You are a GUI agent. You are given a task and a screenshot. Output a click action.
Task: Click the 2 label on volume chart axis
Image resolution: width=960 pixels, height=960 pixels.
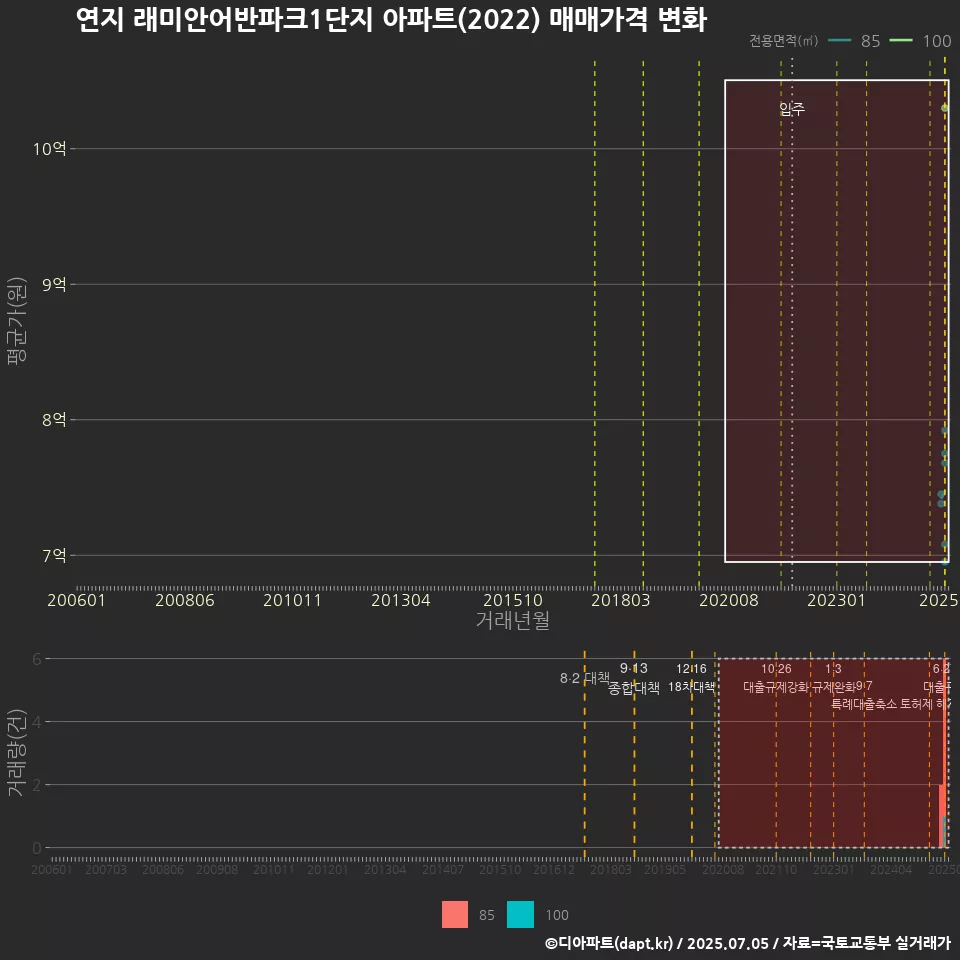tap(37, 785)
